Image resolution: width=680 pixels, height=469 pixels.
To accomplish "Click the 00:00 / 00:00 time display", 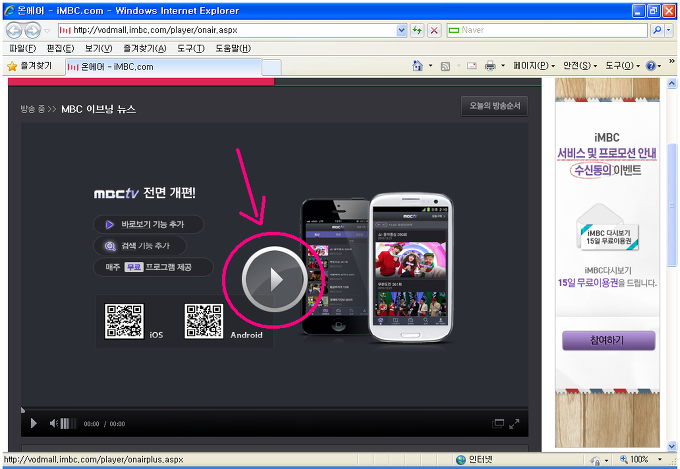I will [x=104, y=424].
